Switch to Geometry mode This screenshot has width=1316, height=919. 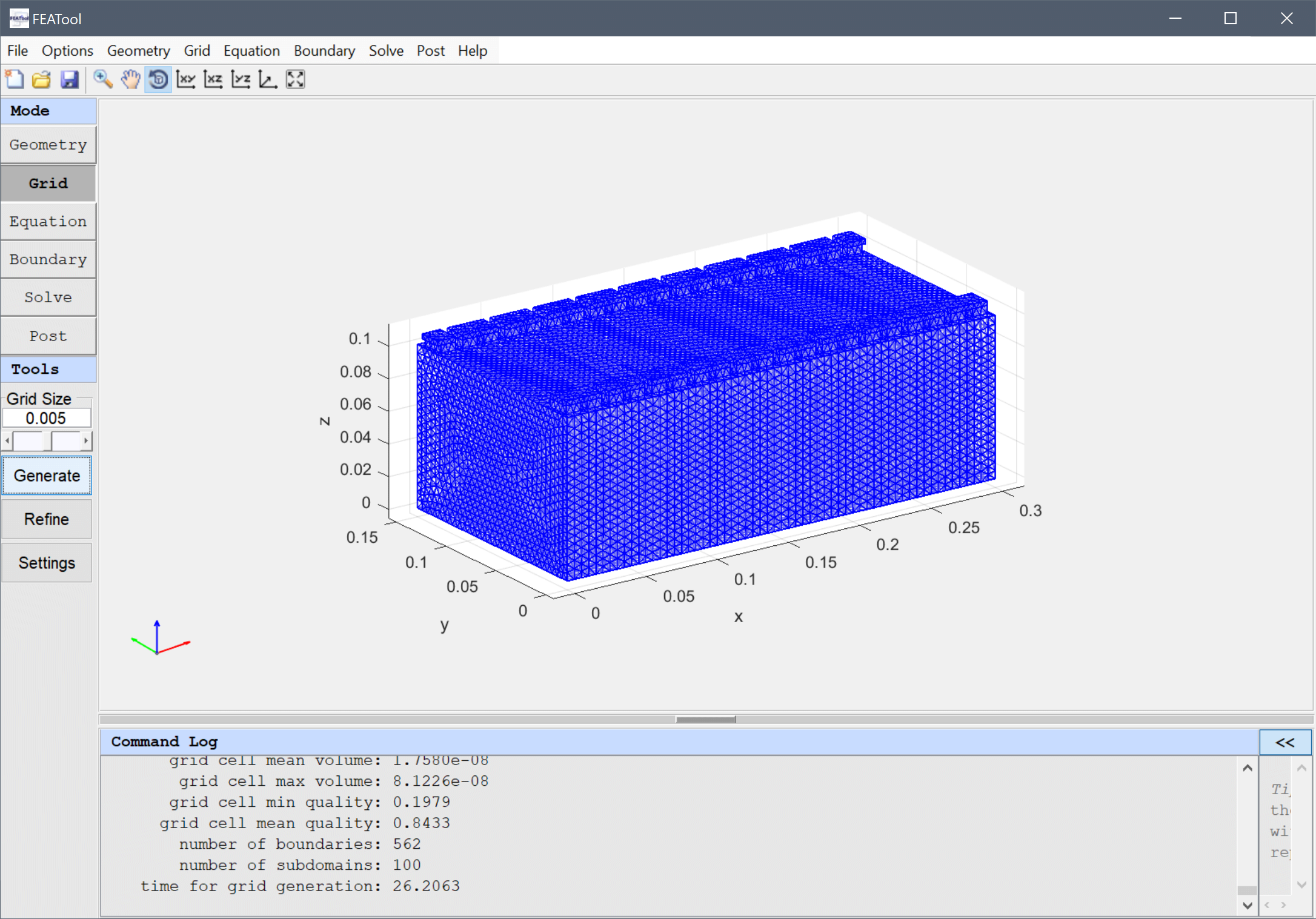pos(48,144)
